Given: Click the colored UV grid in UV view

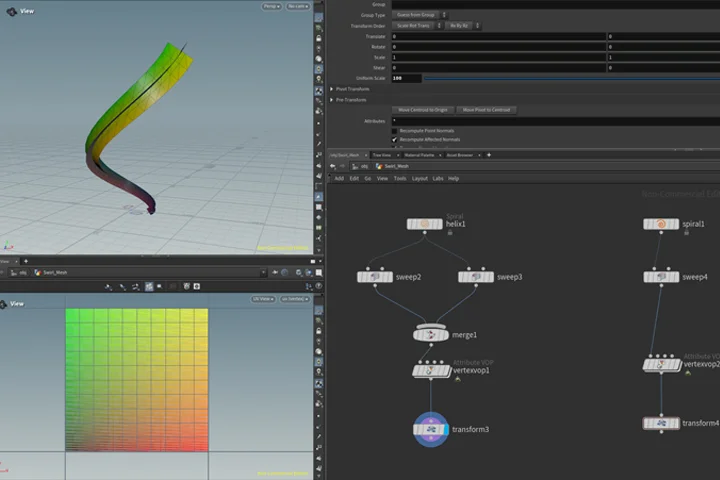Looking at the screenshot, I should (137, 380).
